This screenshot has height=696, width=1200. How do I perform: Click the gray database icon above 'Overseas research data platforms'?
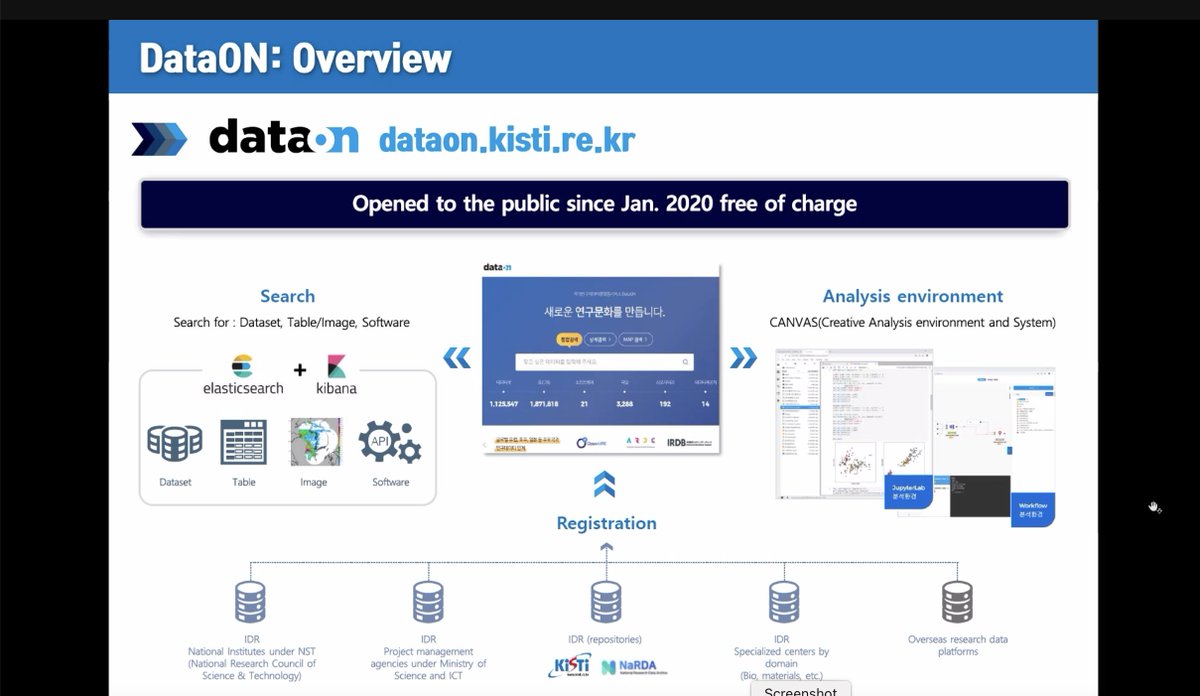[x=957, y=602]
